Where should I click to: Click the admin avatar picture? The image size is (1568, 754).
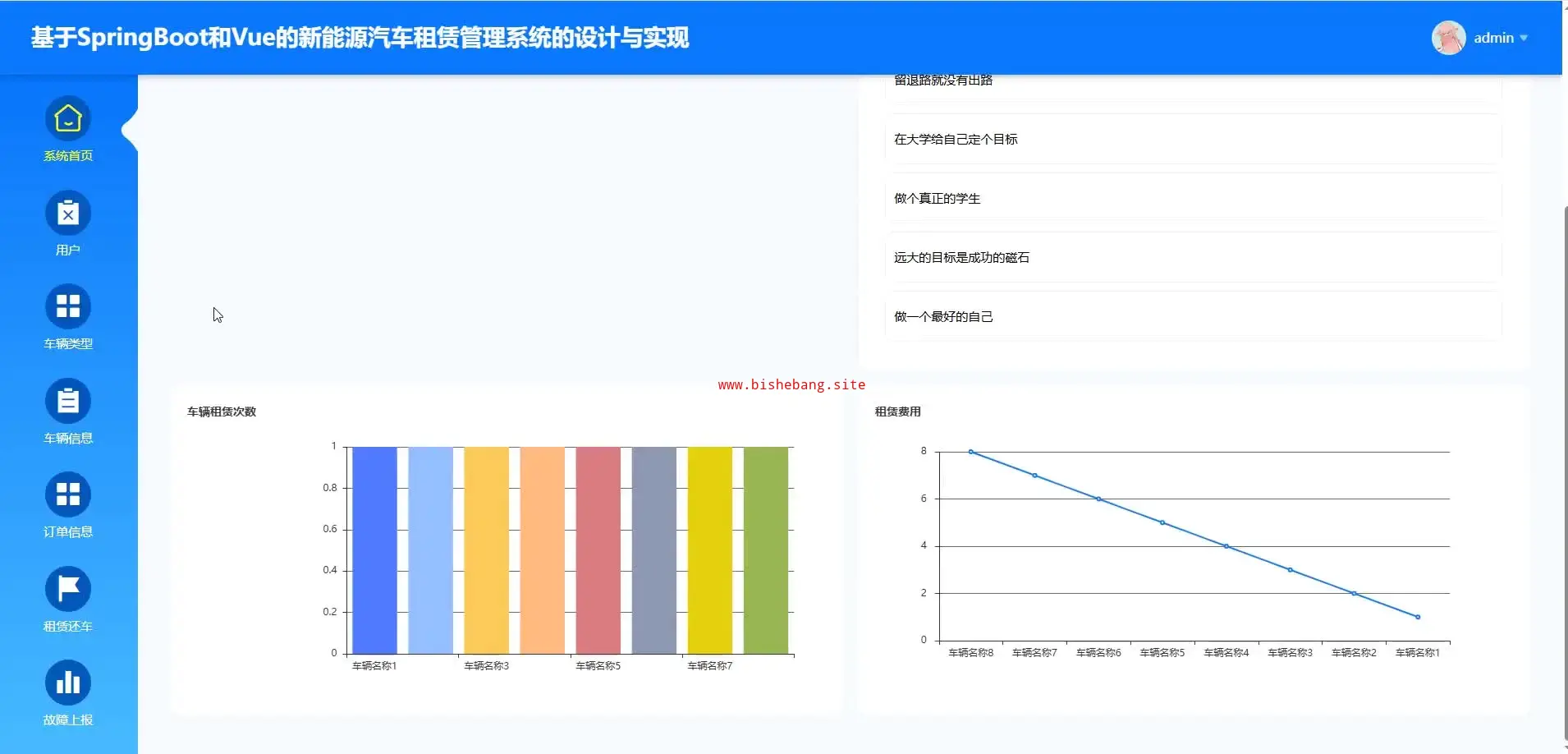(x=1449, y=38)
